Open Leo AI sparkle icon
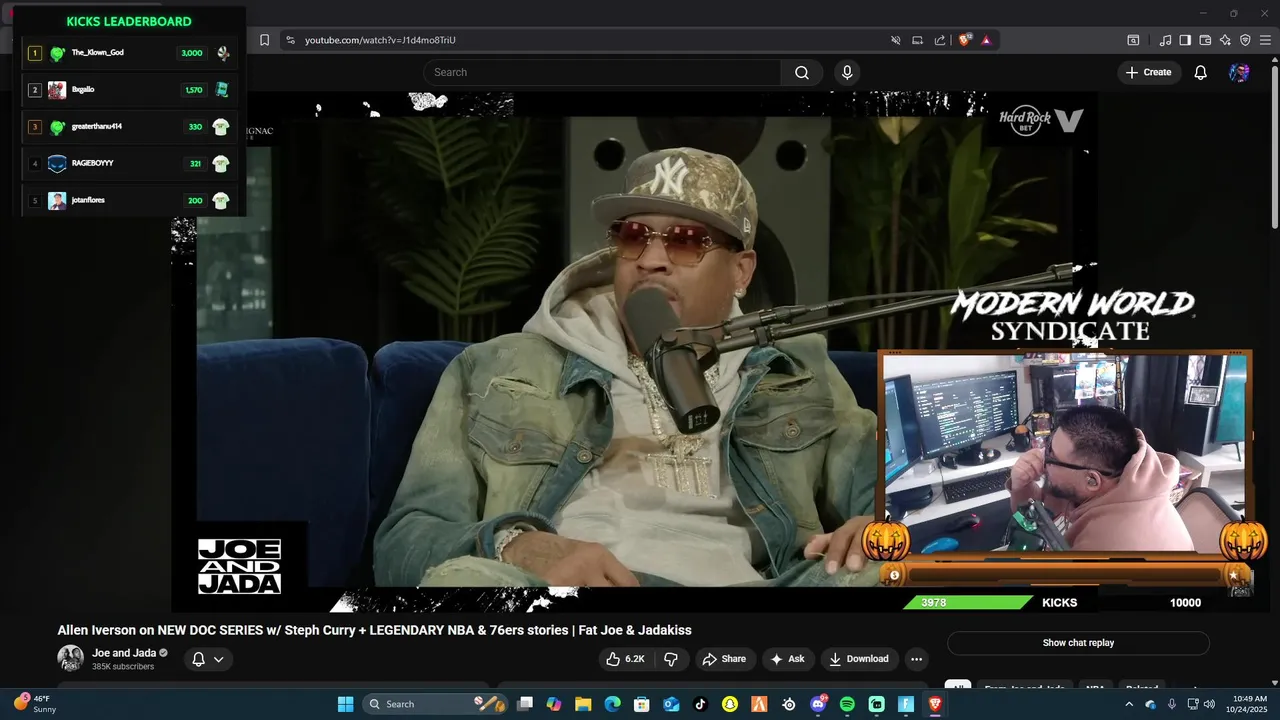The width and height of the screenshot is (1280, 720). pyautogui.click(x=1225, y=40)
